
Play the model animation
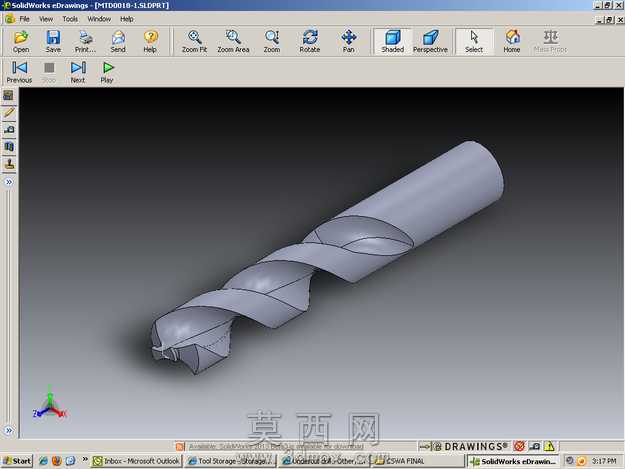[x=107, y=72]
